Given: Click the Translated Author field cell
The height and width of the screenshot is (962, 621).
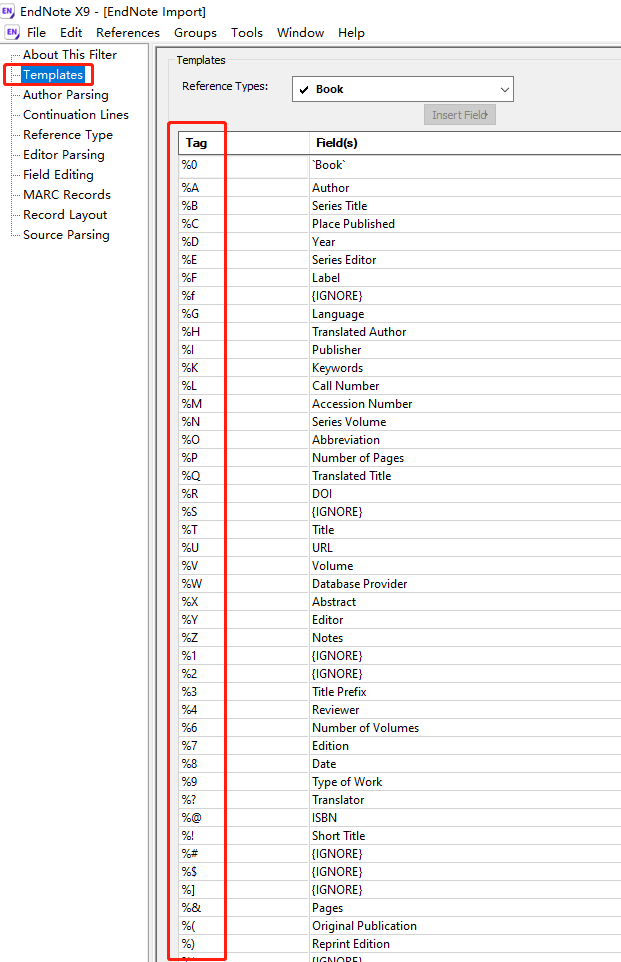Looking at the screenshot, I should [x=465, y=332].
